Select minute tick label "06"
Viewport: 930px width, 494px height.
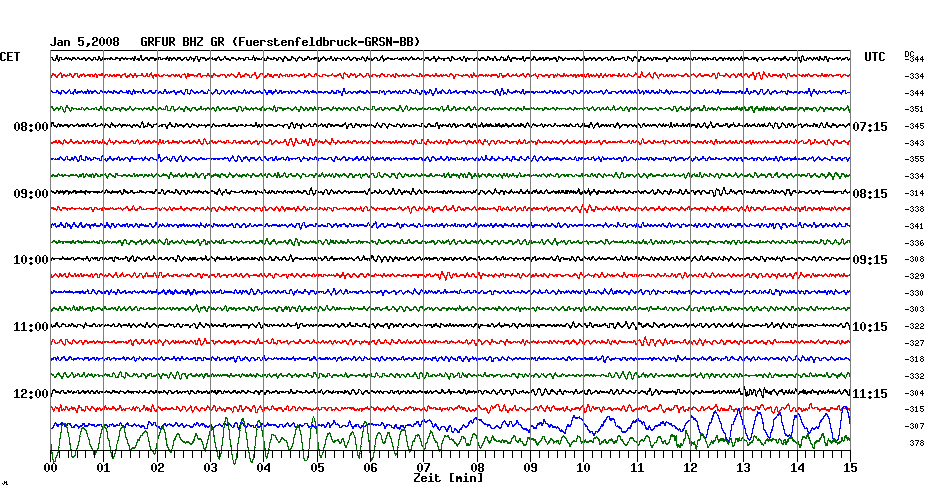click(x=371, y=467)
